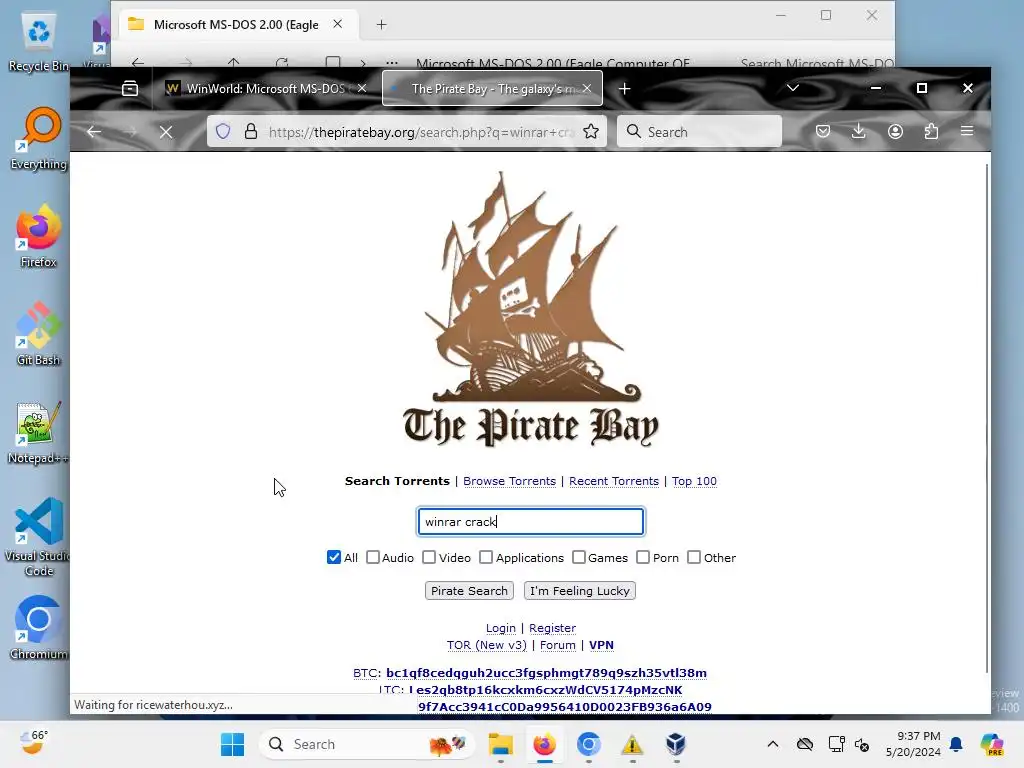1024x768 pixels.
Task: Open weather widget showing 66°
Action: pyautogui.click(x=33, y=743)
